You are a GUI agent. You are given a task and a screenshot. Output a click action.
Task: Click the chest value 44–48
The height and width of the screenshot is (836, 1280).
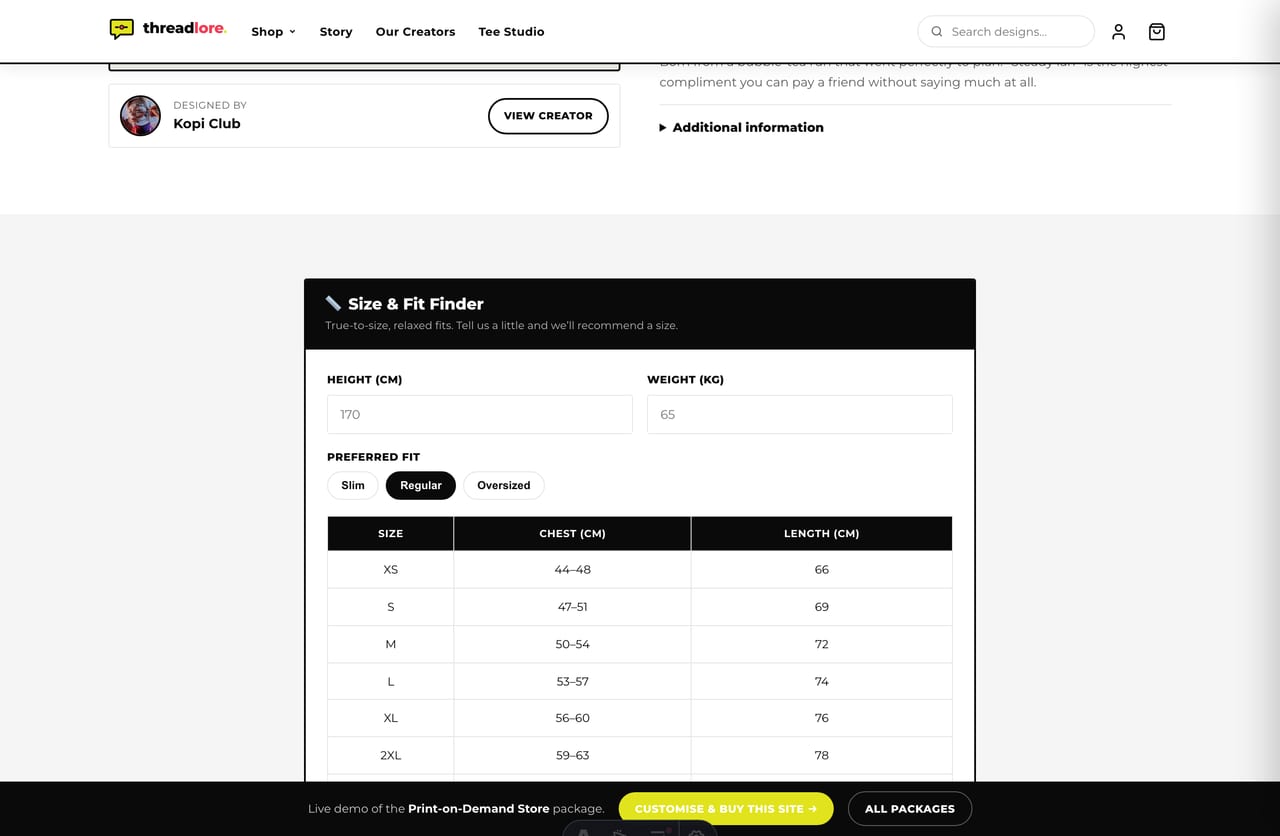[573, 569]
